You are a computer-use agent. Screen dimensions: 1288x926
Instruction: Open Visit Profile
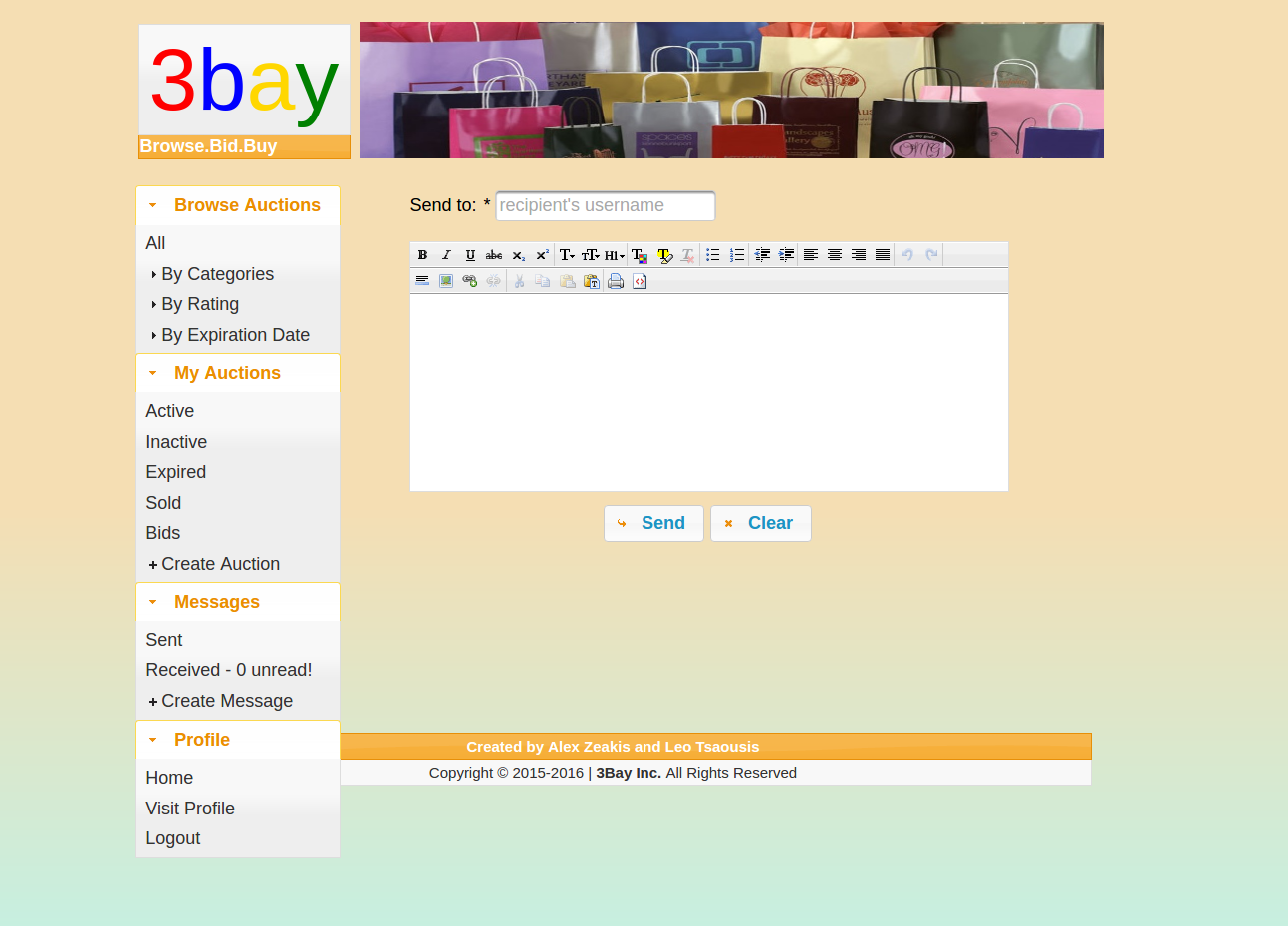(x=190, y=809)
